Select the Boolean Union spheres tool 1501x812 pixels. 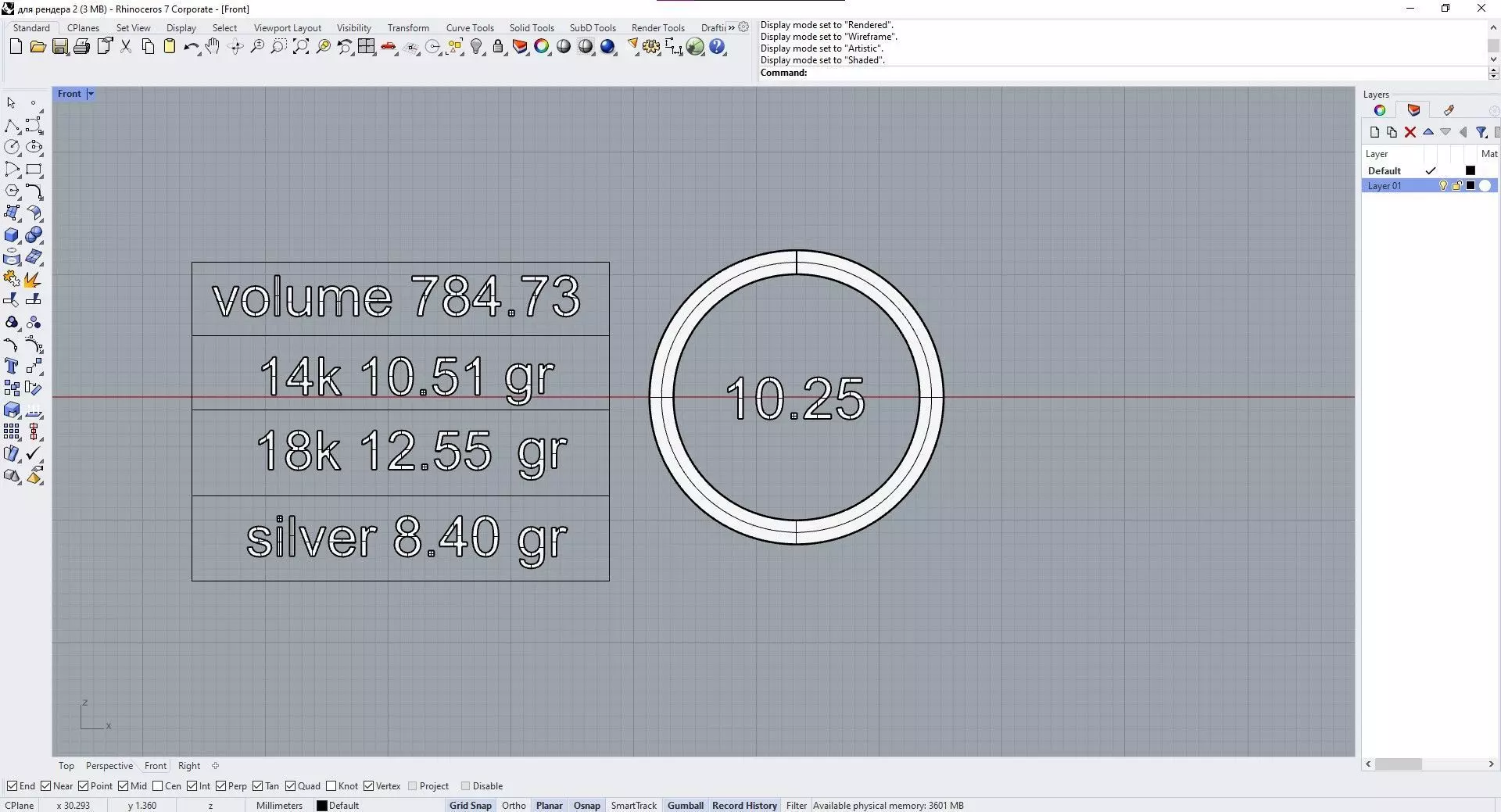coord(34,235)
